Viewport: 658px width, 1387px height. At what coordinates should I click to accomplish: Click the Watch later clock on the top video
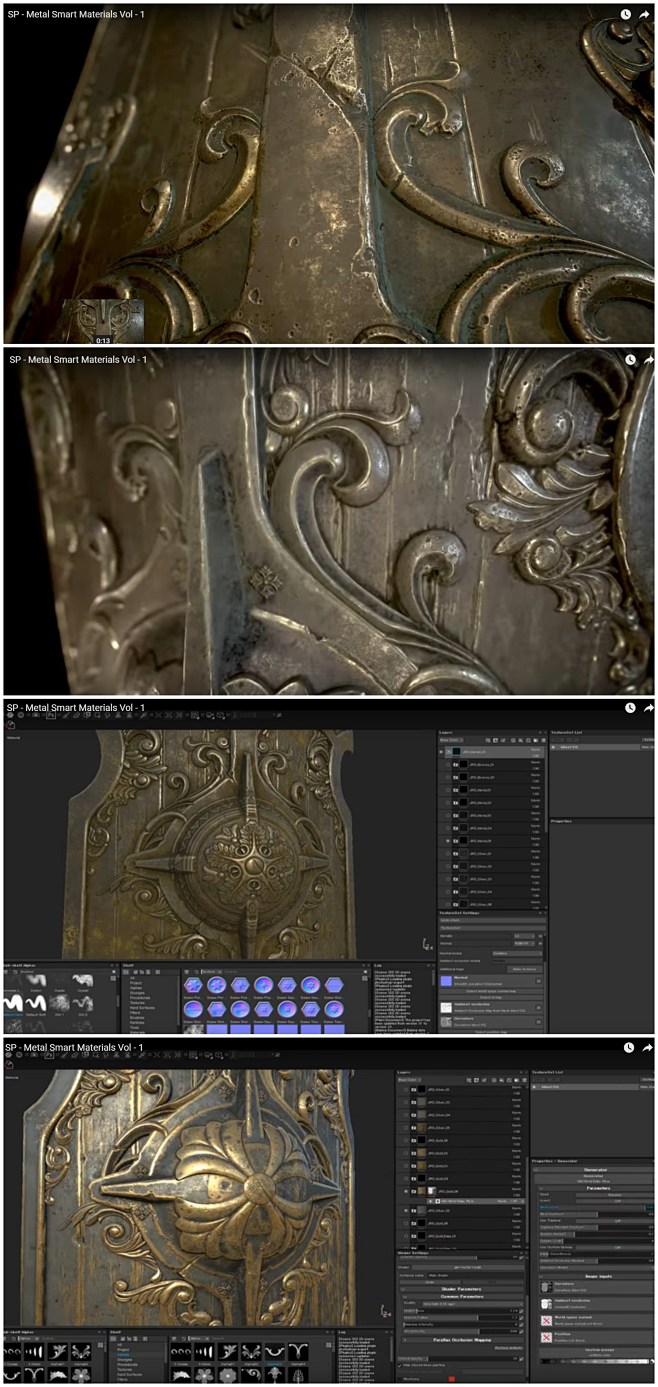tap(626, 15)
